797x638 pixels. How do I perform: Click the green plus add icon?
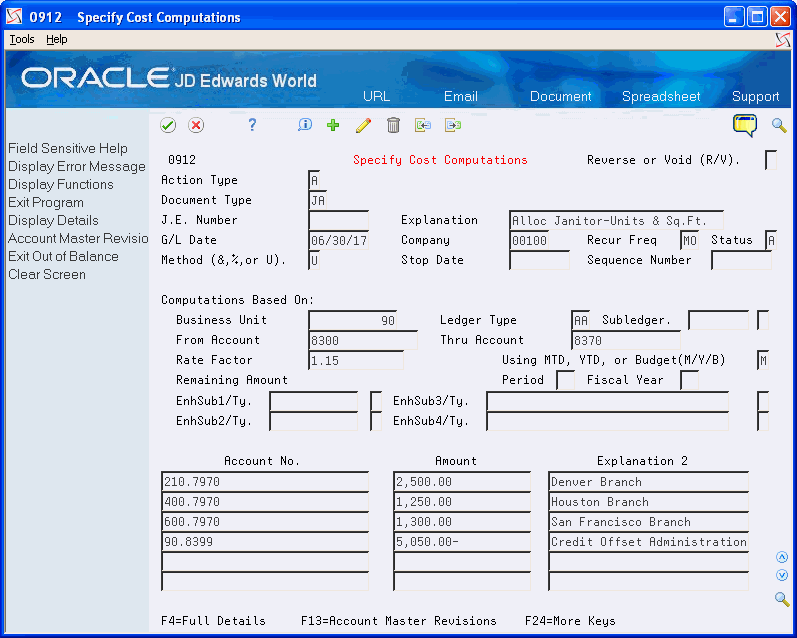coord(333,125)
